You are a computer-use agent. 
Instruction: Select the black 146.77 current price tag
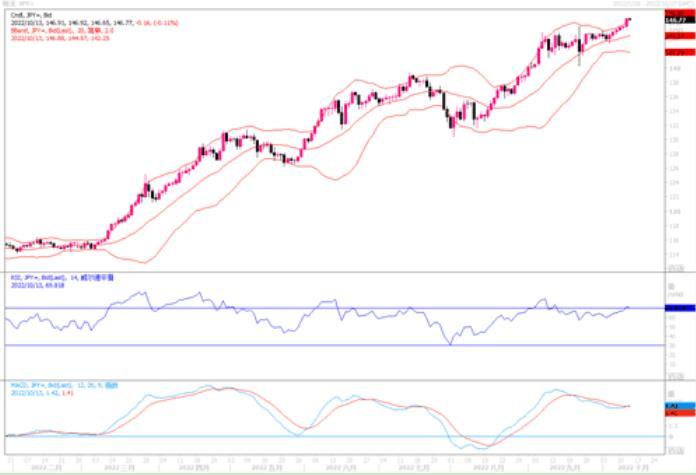680,20
